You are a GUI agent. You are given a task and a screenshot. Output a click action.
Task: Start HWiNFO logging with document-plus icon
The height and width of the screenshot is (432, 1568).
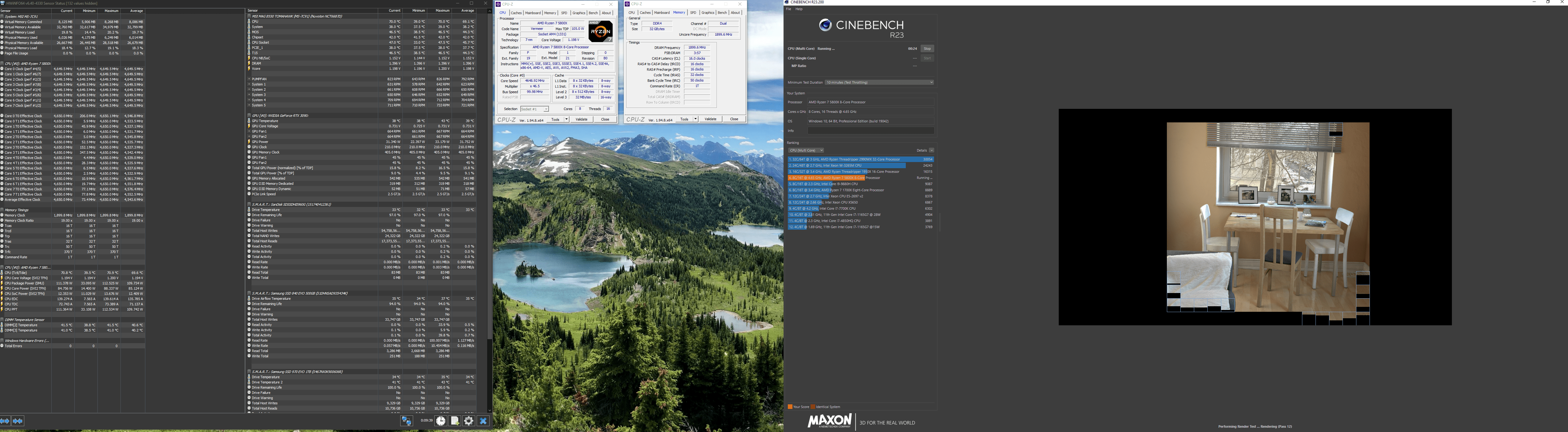(x=455, y=421)
